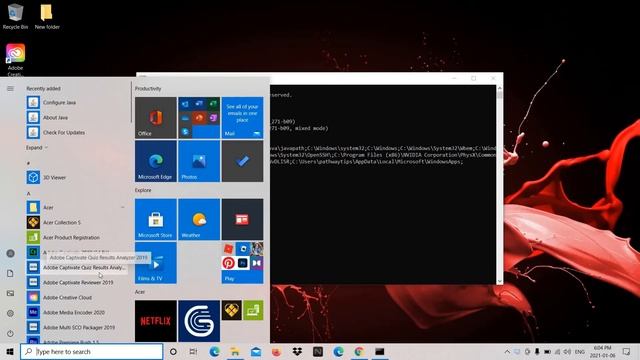Open Recycle Bin desktop icon
Screen dimensions: 640x360
(16, 16)
